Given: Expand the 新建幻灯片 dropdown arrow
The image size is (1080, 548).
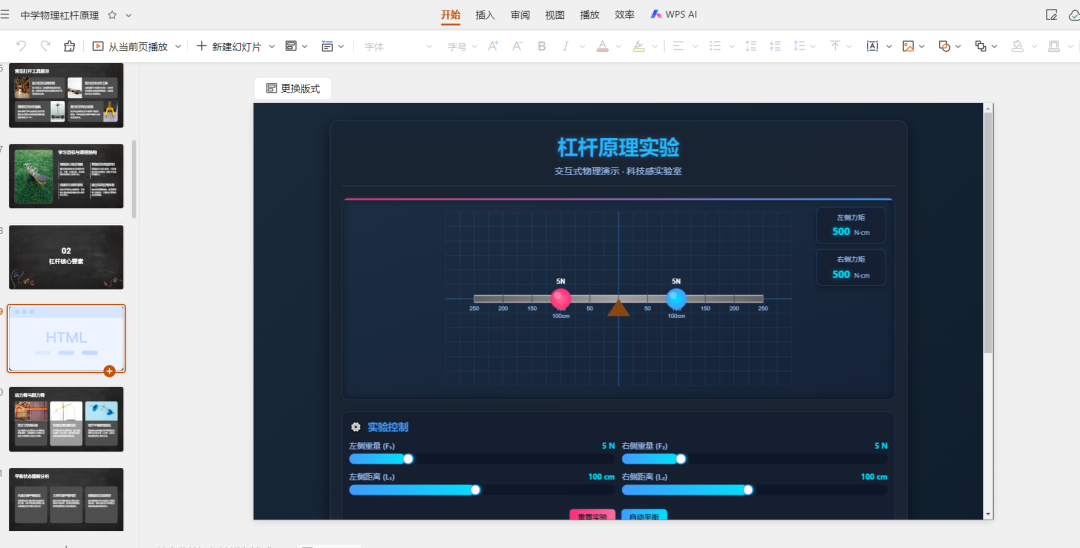Looking at the screenshot, I should tap(271, 46).
